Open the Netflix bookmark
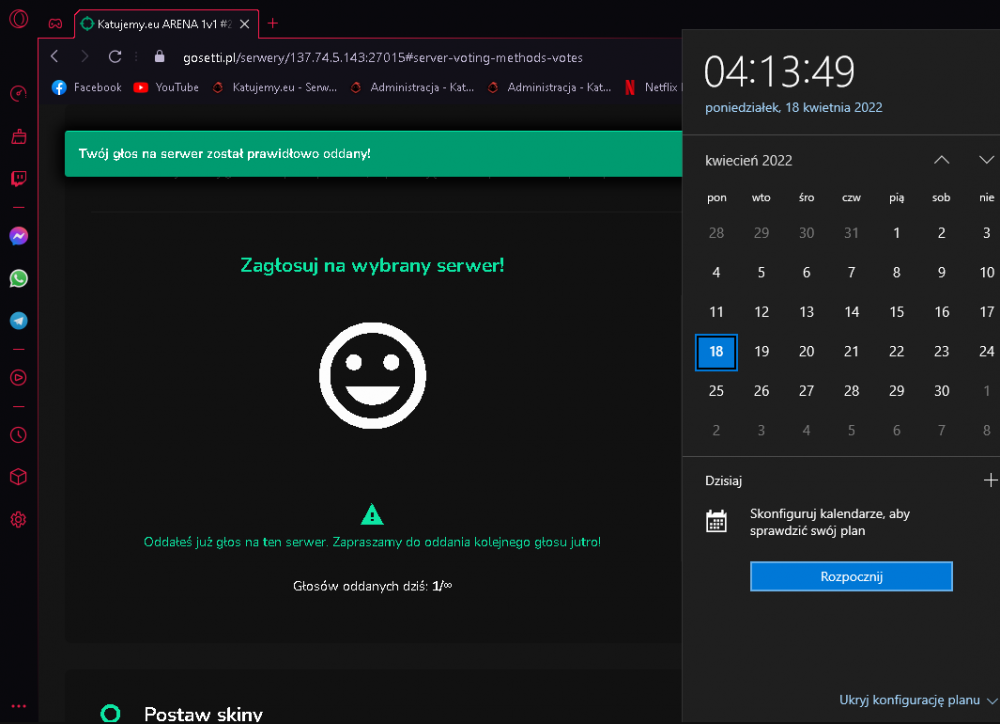The height and width of the screenshot is (724, 1000). 652,87
